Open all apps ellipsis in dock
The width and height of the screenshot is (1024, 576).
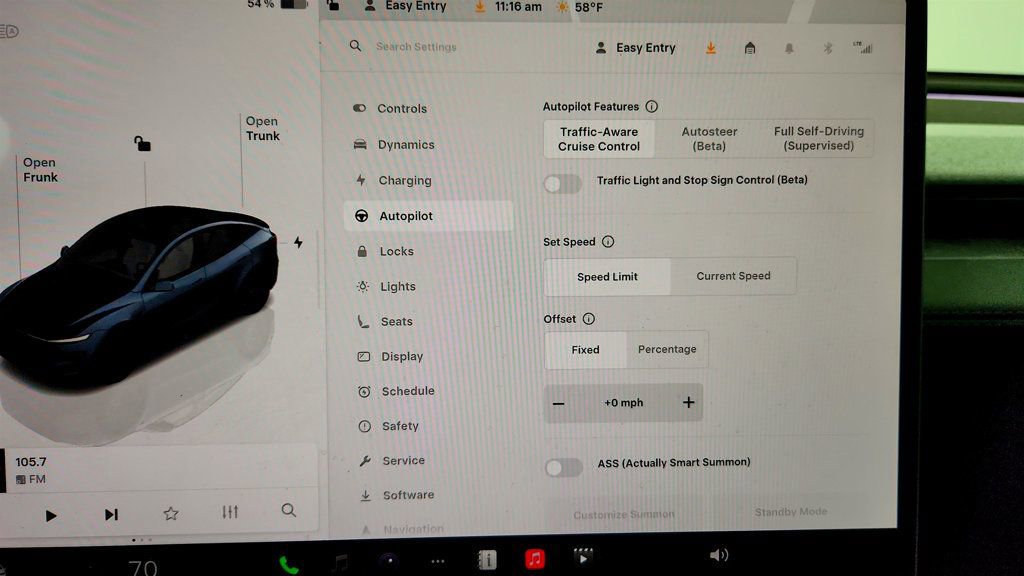438,561
